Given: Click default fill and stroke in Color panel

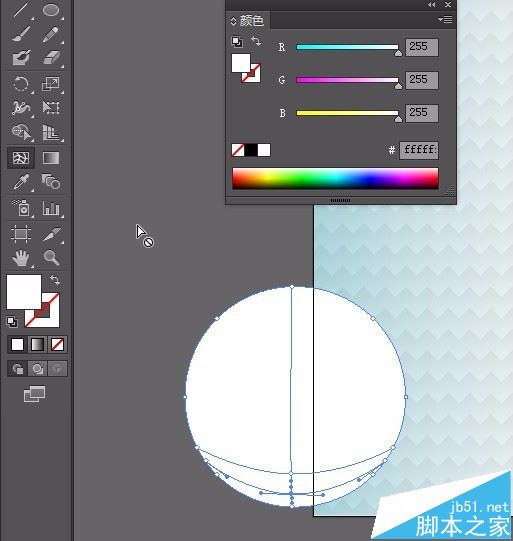Looking at the screenshot, I should [x=237, y=42].
